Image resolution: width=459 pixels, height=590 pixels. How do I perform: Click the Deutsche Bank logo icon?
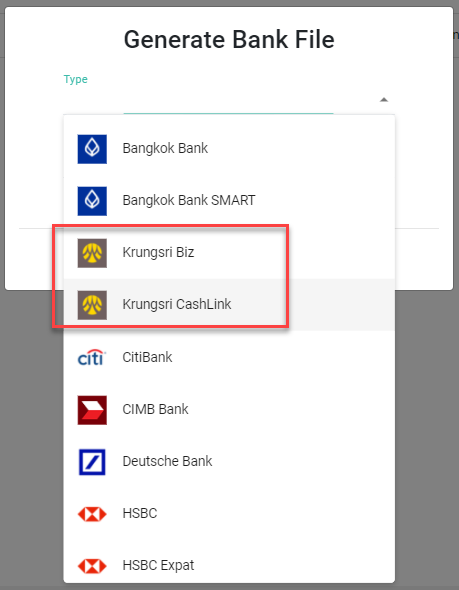pos(92,462)
